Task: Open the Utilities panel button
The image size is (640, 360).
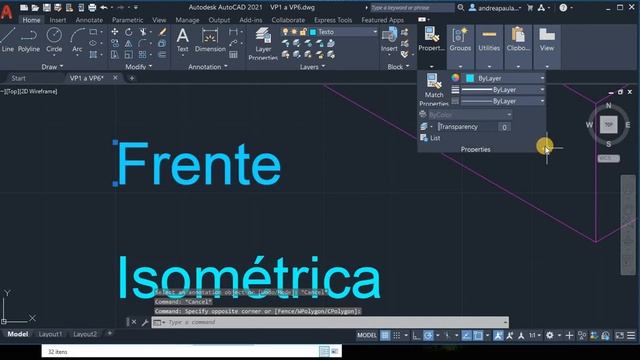Action: point(489,46)
